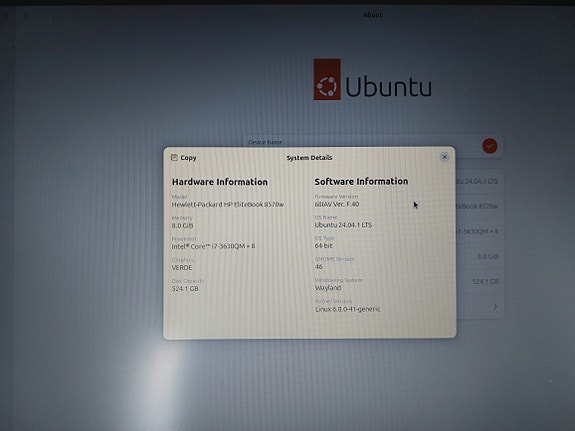Select the GNOME version value 46
Image resolution: width=575 pixels, height=431 pixels.
319,267
